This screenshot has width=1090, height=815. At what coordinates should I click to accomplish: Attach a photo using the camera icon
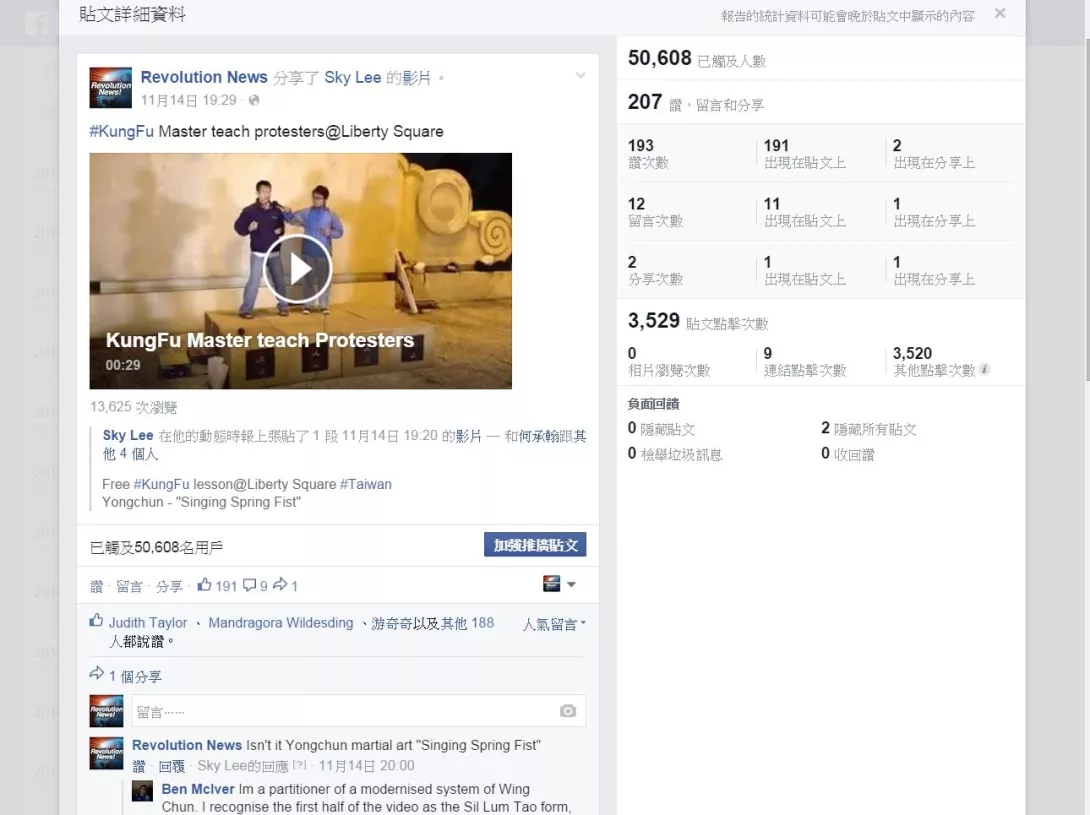coord(568,711)
